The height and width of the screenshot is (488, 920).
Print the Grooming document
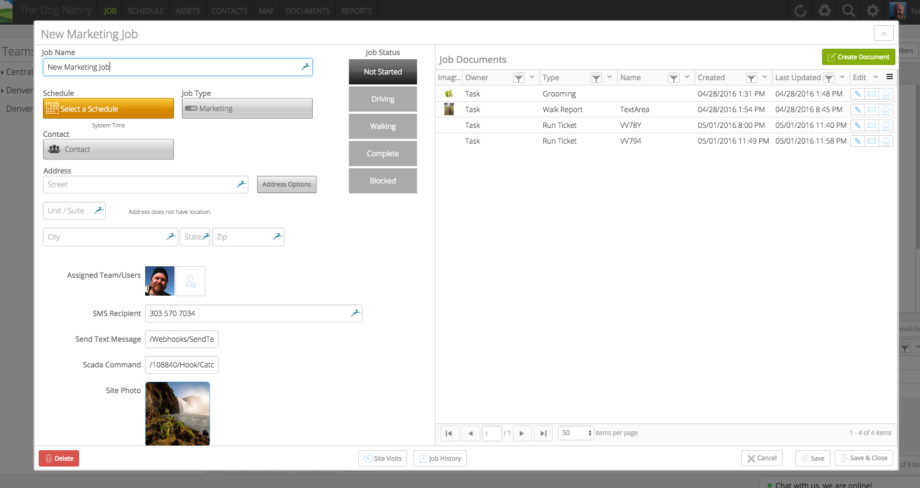tap(886, 94)
